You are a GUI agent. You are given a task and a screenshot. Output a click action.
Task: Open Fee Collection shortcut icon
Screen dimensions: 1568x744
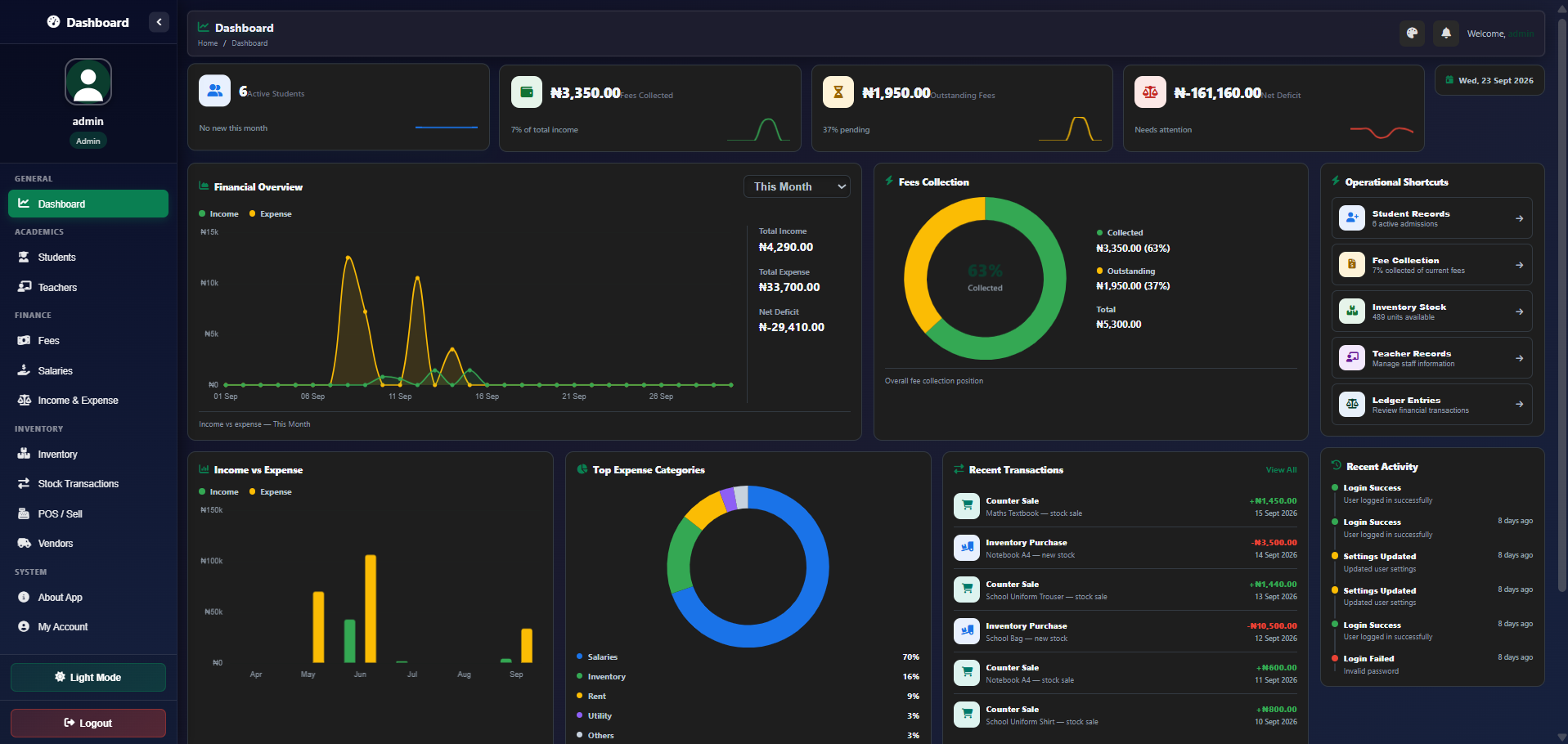pos(1352,265)
